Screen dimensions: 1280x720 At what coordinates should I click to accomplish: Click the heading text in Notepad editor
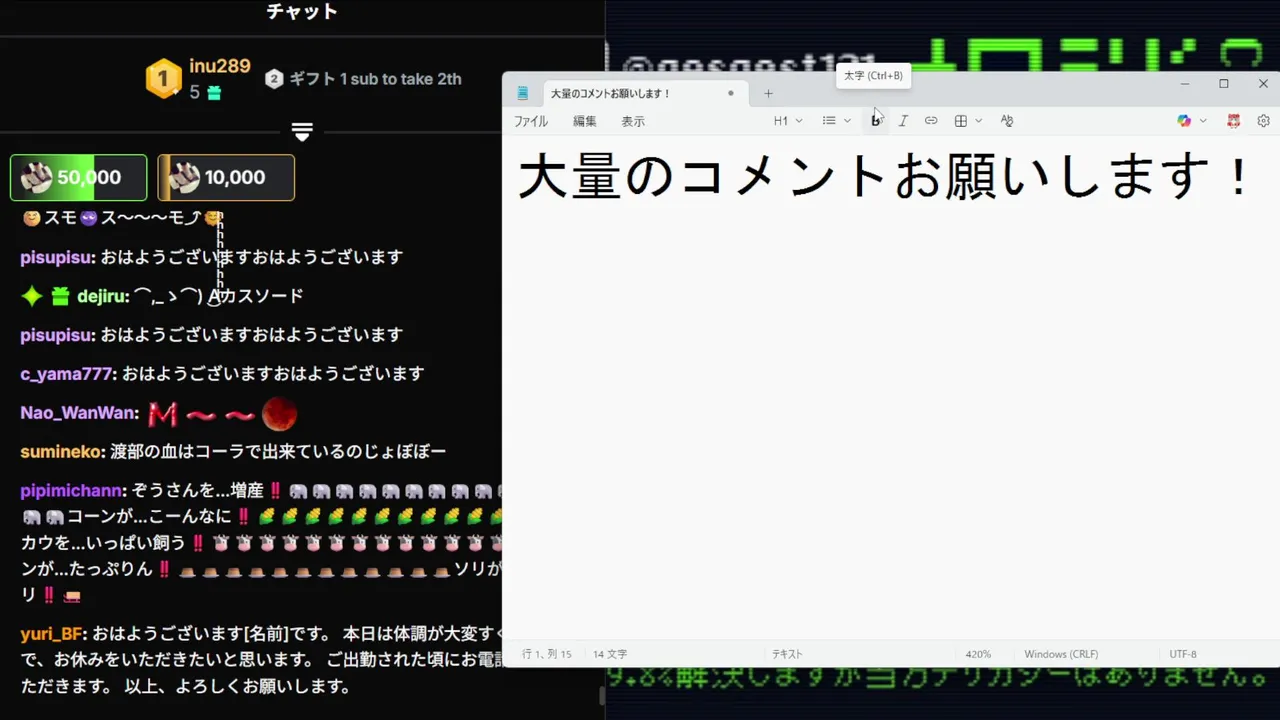(x=884, y=177)
